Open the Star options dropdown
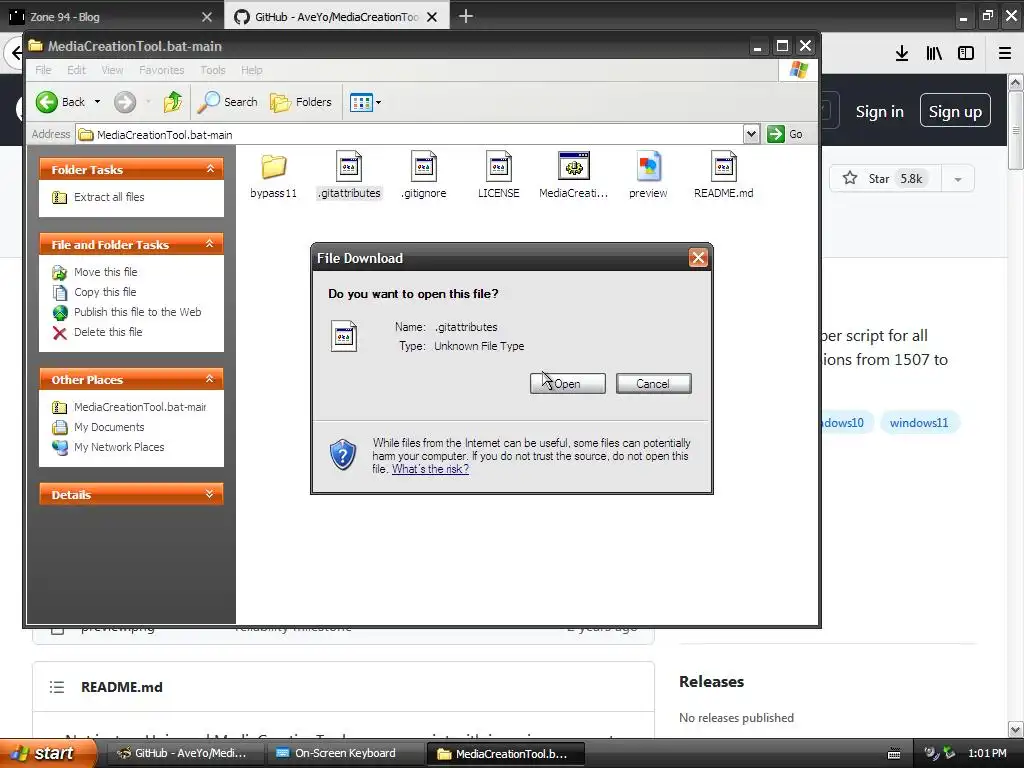 click(958, 179)
